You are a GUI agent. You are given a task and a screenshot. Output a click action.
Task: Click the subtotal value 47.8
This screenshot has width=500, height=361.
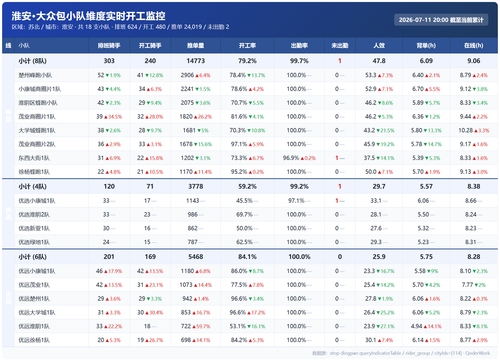tap(379, 61)
